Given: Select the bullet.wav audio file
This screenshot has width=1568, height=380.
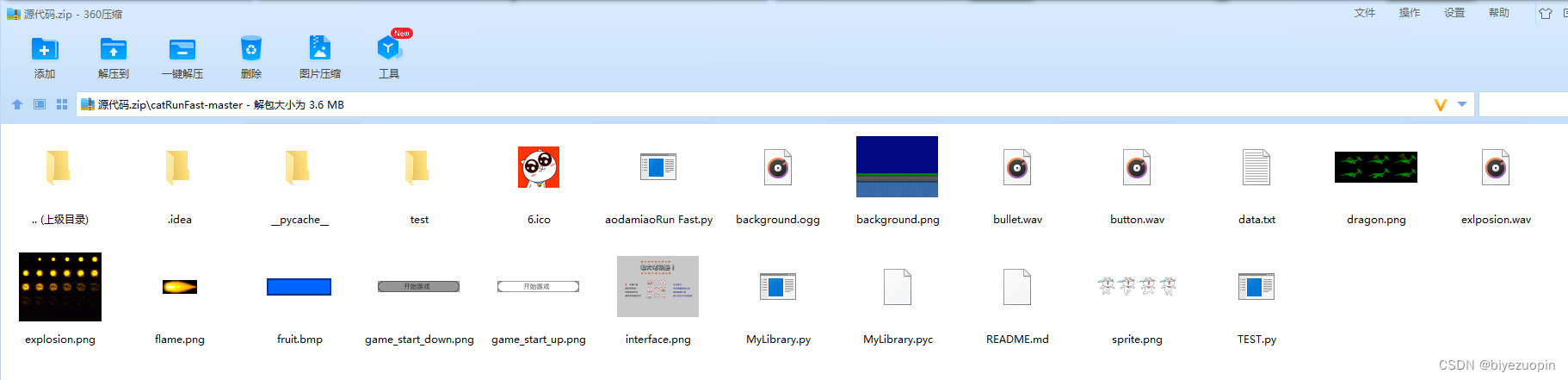Looking at the screenshot, I should click(1017, 167).
